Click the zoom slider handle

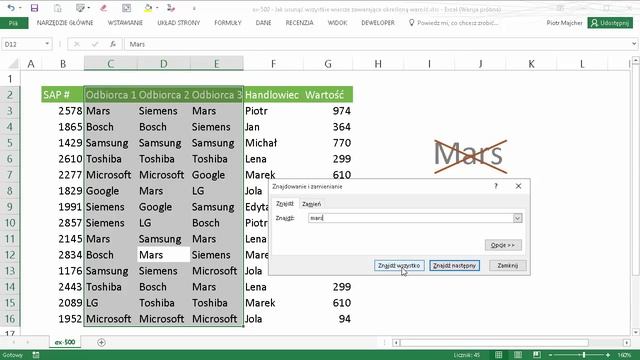point(584,355)
